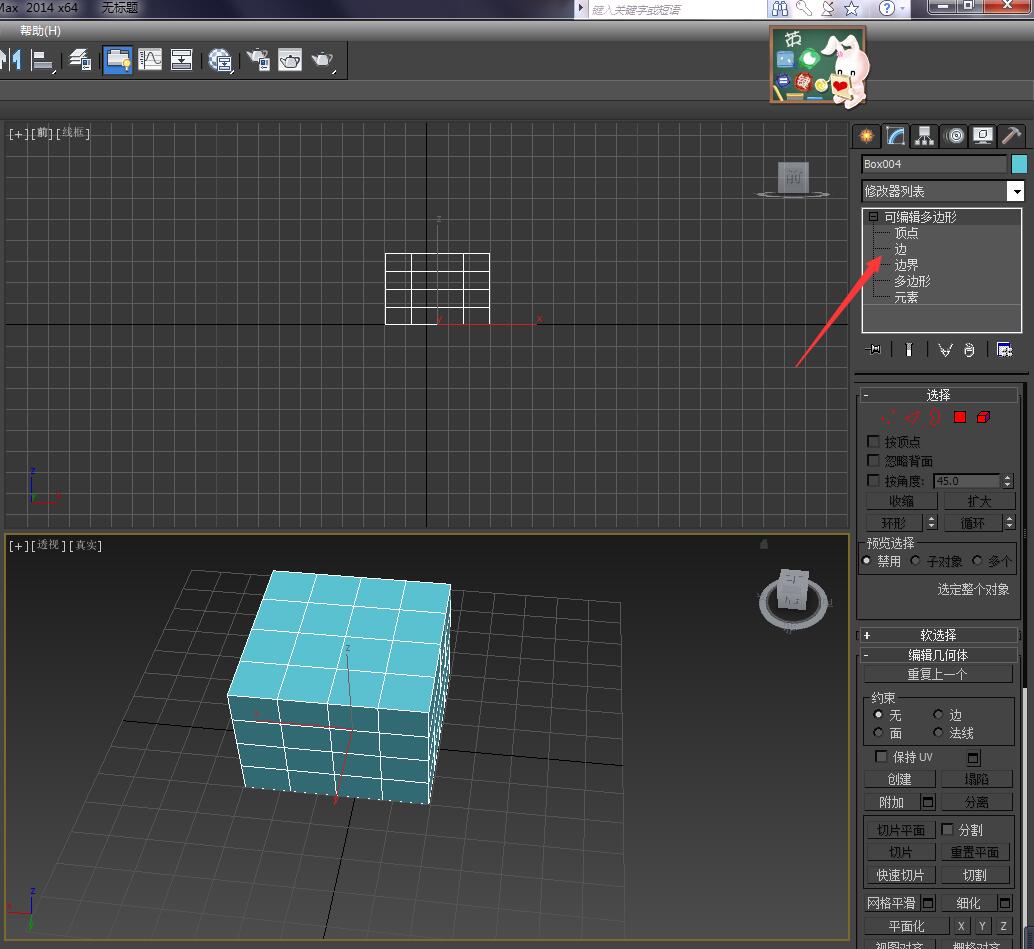1034x949 pixels.
Task: Select the red cube Polygon sub-object icon
Action: [959, 417]
